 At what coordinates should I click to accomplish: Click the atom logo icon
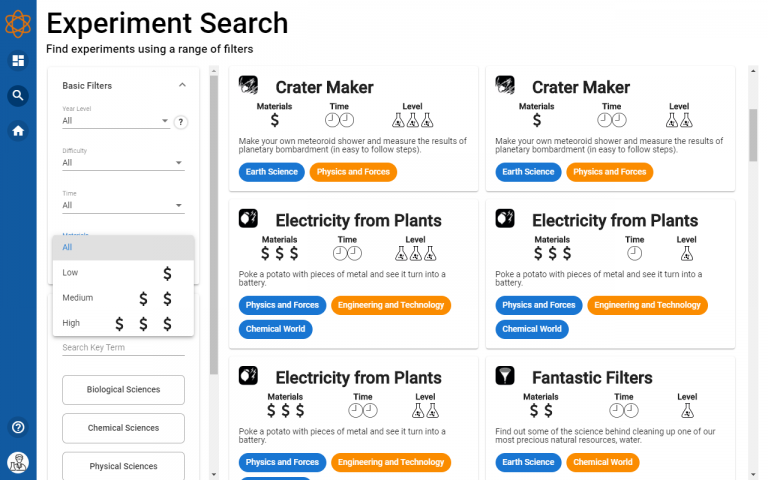[x=18, y=21]
